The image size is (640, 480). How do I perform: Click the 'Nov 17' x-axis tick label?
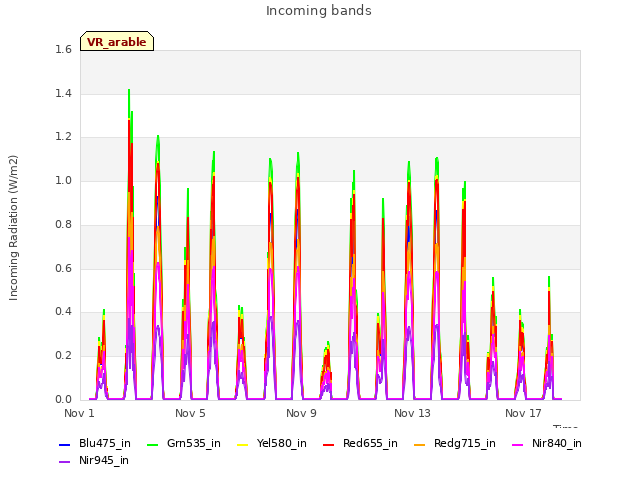coord(523,413)
